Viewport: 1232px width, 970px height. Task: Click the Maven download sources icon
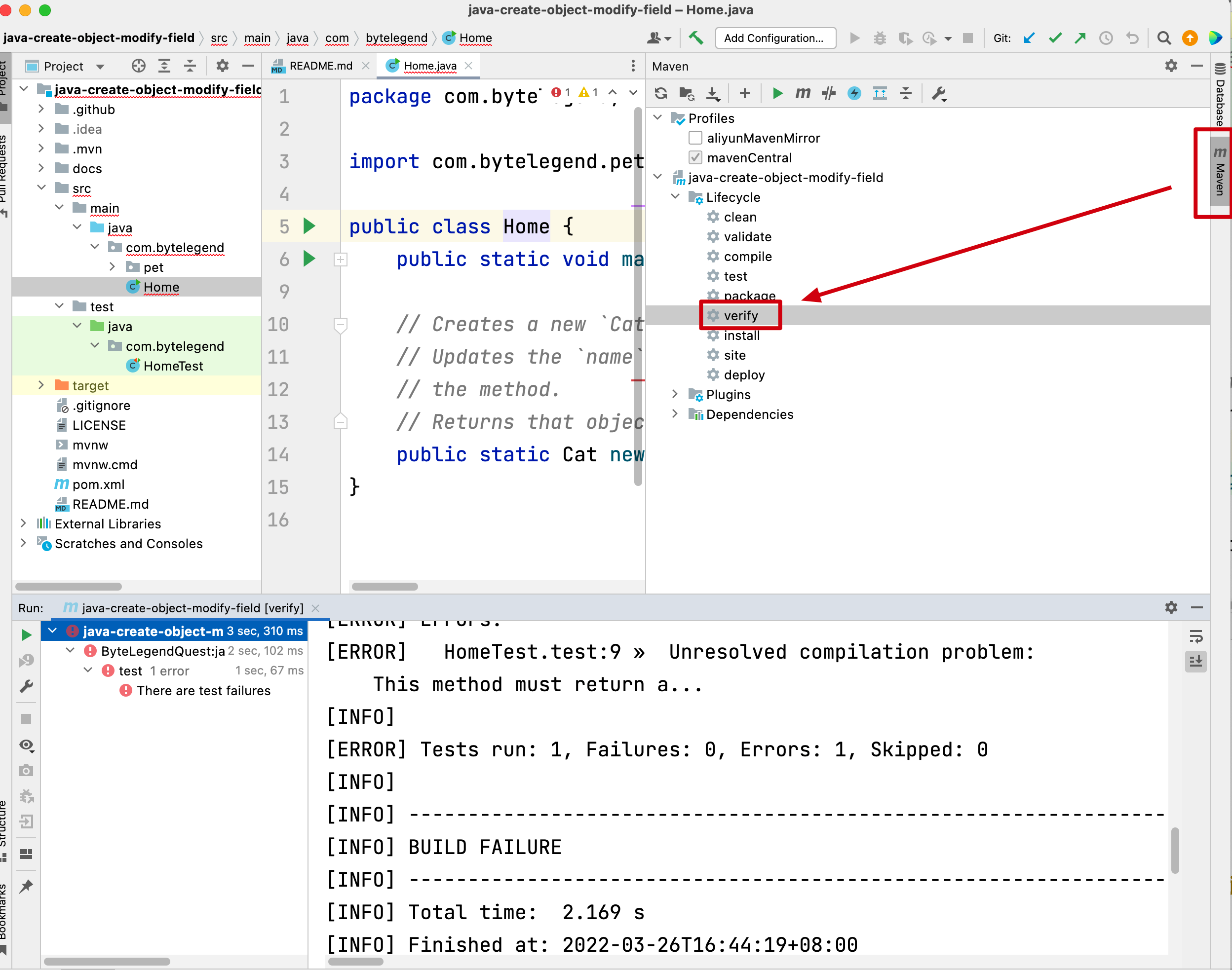pos(715,95)
